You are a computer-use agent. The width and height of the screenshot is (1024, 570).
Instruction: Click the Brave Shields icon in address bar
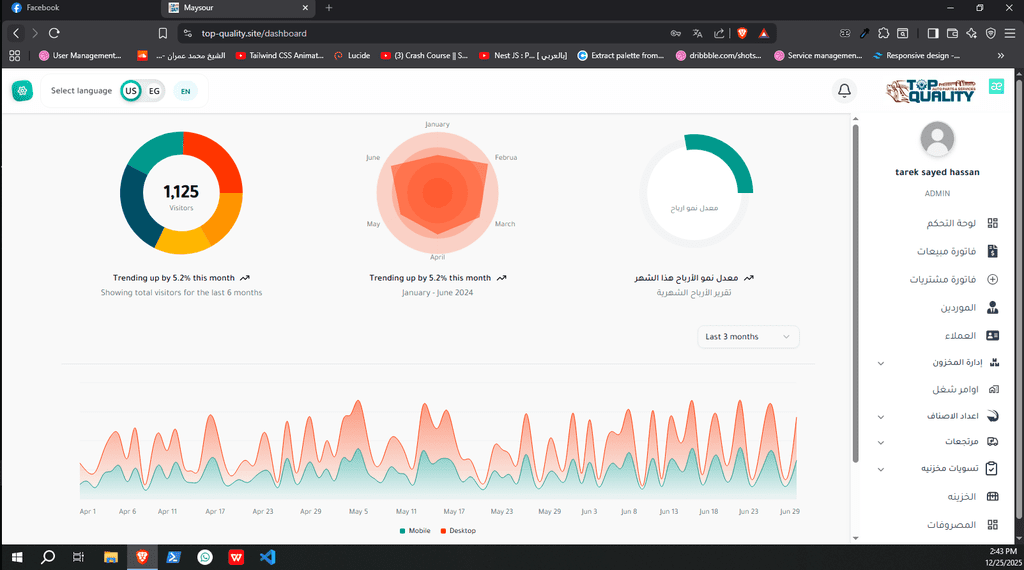click(x=742, y=33)
